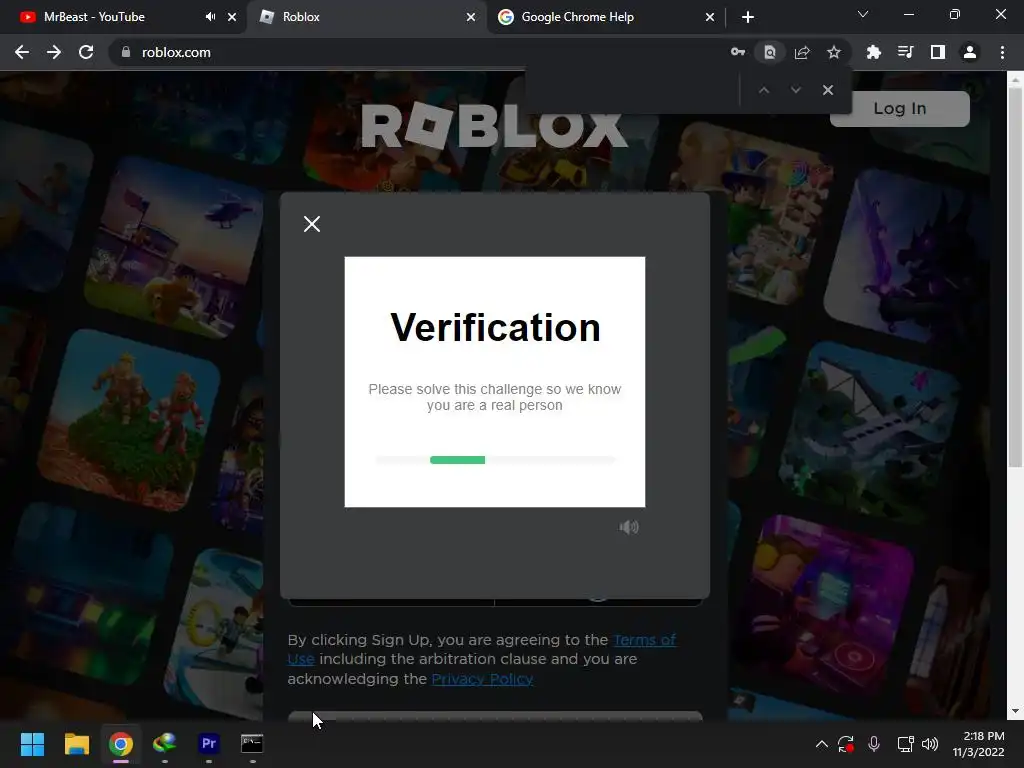Click the Log In button

coord(899,108)
